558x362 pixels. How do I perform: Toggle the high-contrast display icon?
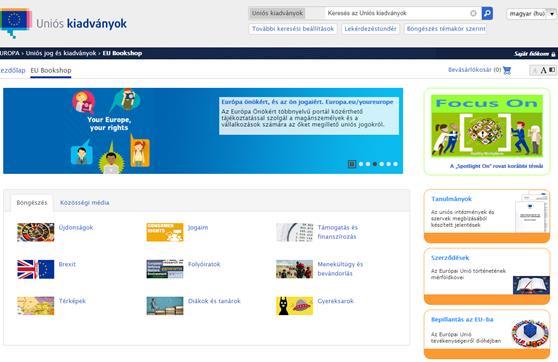pyautogui.click(x=552, y=70)
